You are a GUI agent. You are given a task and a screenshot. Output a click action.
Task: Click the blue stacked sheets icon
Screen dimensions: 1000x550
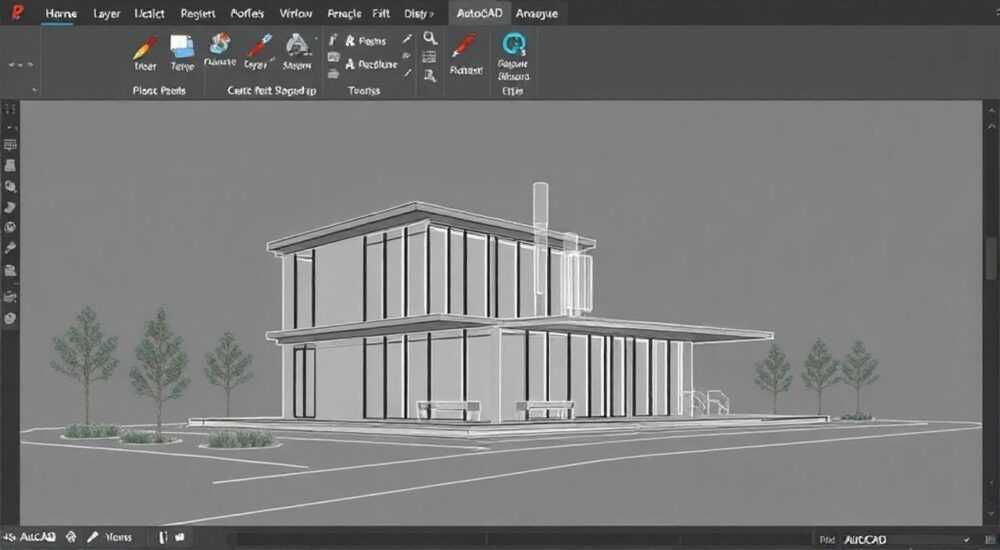[x=182, y=47]
